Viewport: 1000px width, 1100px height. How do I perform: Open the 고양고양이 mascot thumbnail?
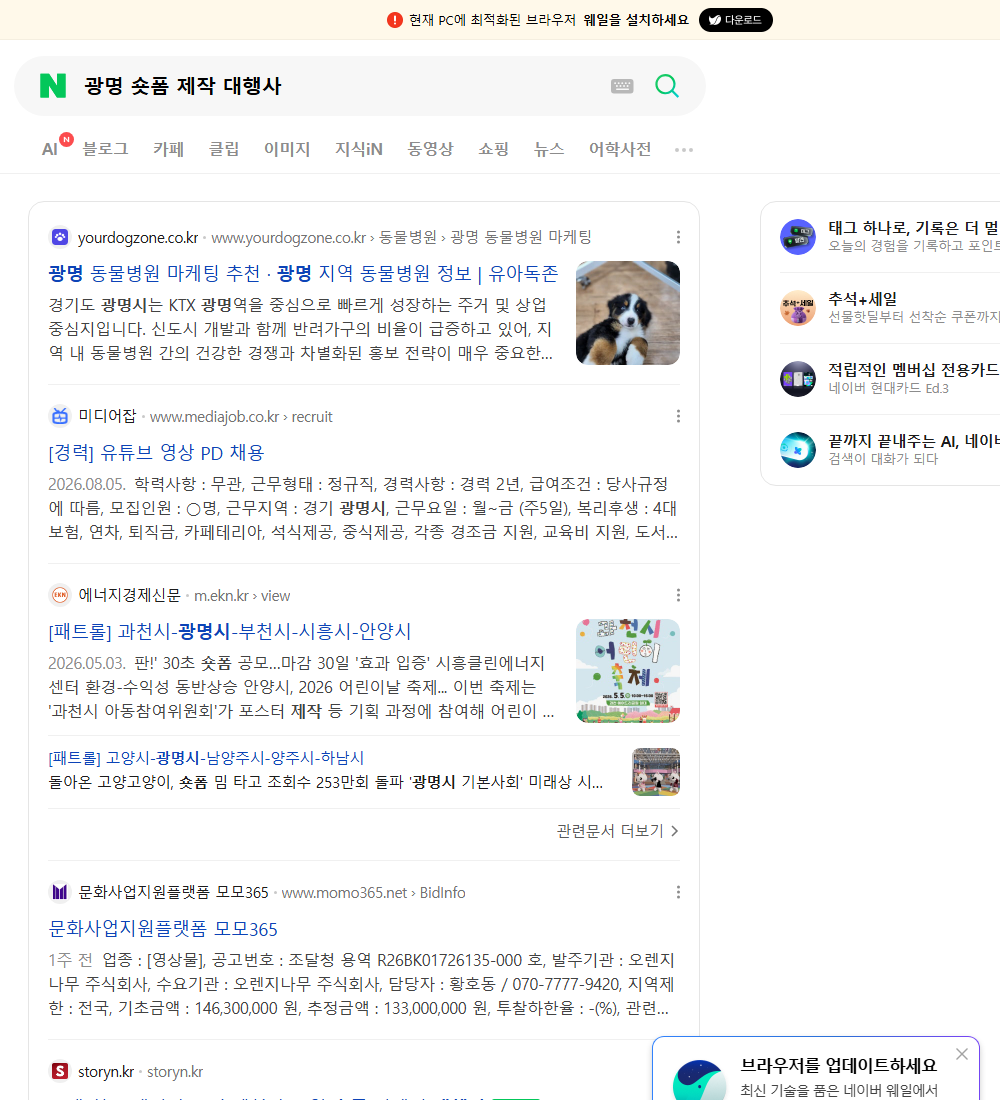point(655,772)
